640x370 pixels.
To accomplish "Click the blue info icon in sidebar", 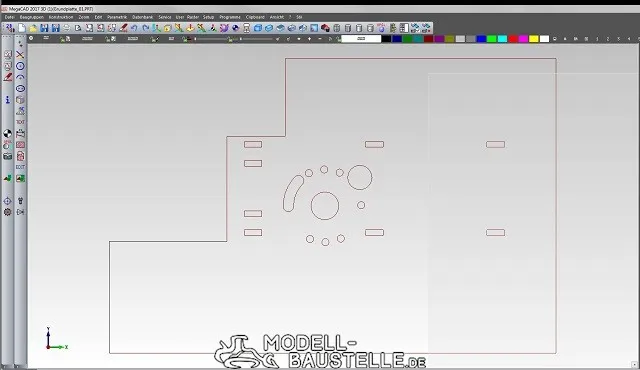I will pos(8,100).
